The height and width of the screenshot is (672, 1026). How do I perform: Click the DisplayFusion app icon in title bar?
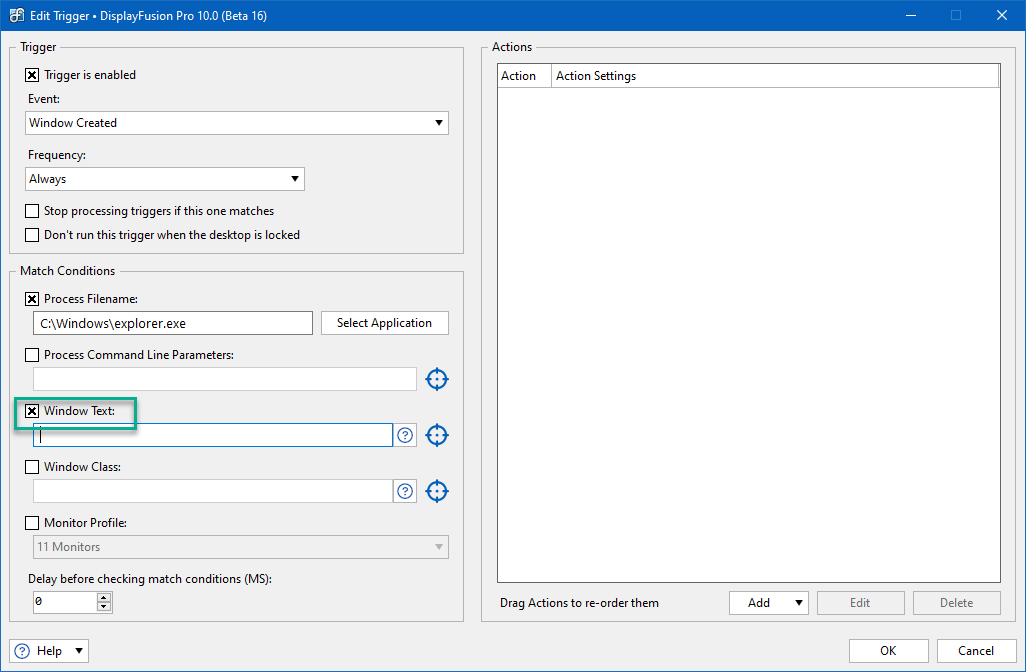tap(16, 15)
